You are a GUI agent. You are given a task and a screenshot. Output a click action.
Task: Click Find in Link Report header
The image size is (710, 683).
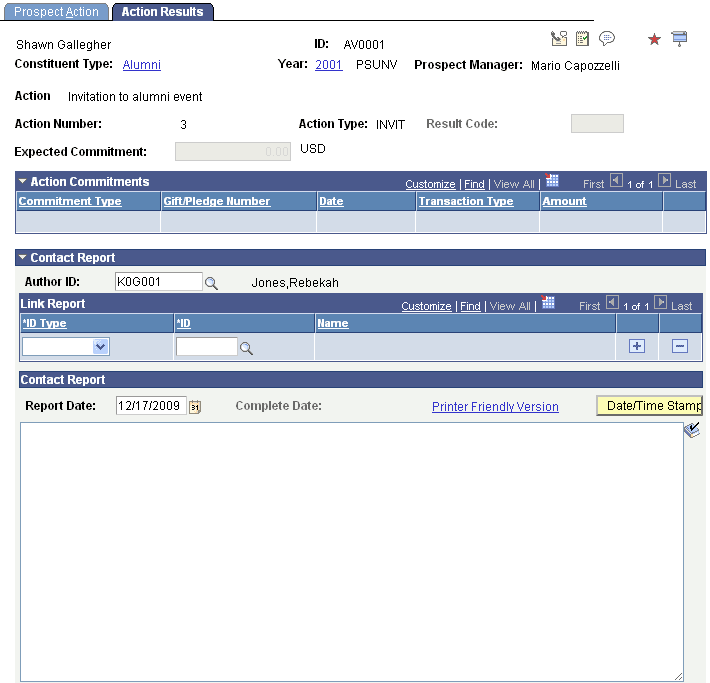(470, 306)
